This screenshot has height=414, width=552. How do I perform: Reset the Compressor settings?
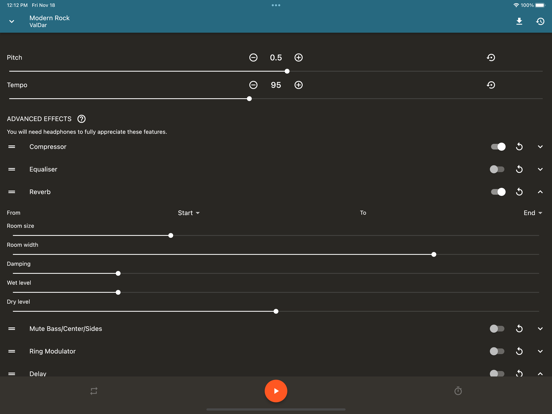pos(519,147)
